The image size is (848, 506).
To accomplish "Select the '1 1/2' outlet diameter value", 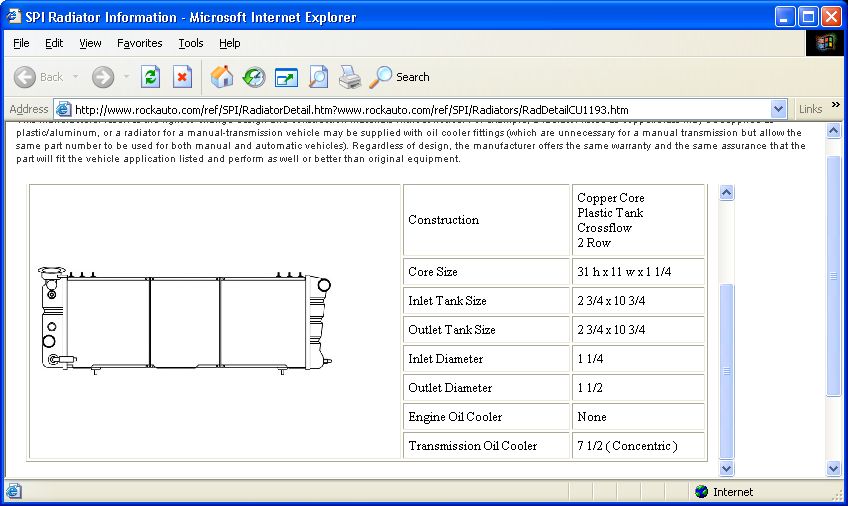I will (589, 388).
